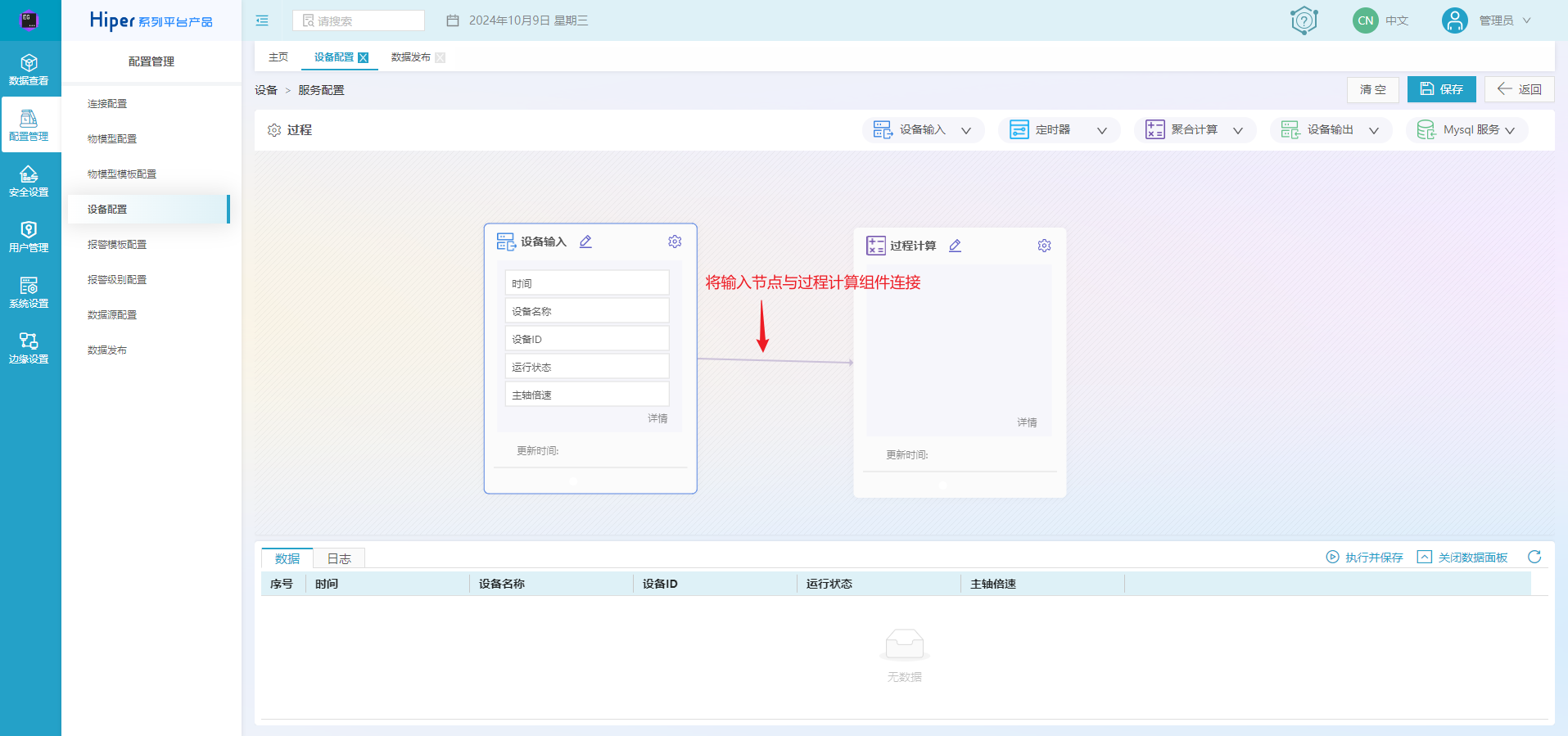Click the 设备 breadcrumb link
1568x736 pixels.
pos(266,90)
